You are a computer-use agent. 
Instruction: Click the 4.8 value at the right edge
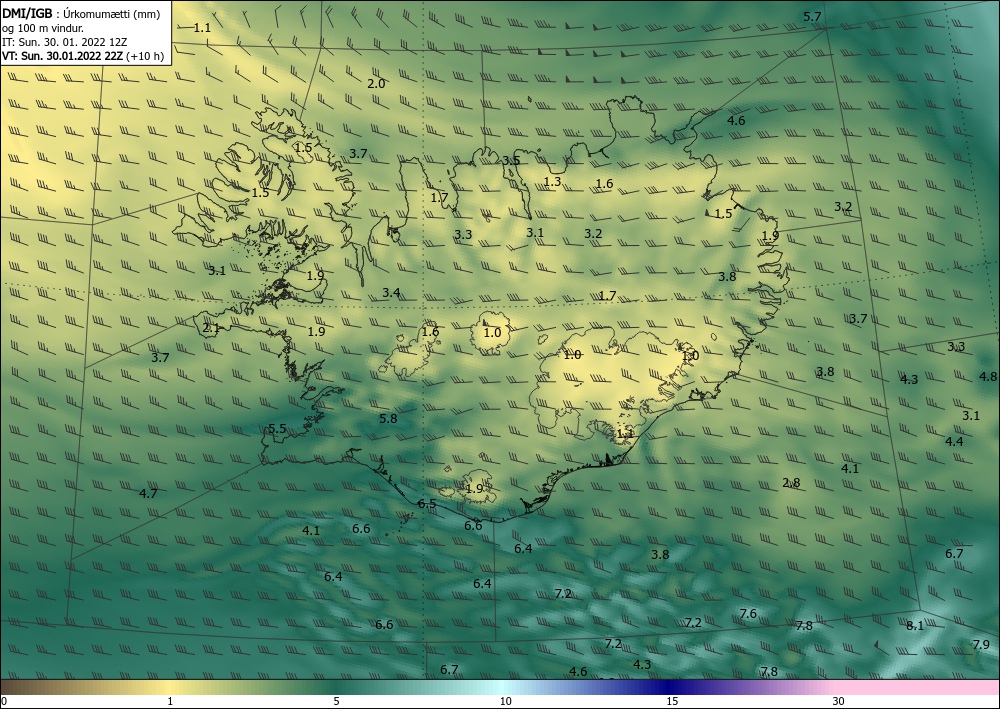coord(987,376)
